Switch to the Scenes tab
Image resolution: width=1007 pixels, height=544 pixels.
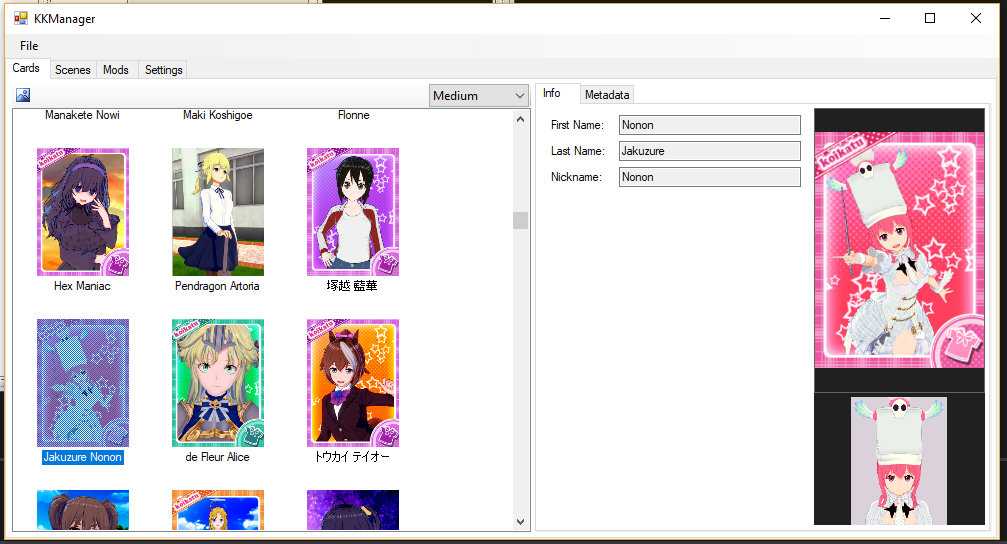pyautogui.click(x=73, y=69)
